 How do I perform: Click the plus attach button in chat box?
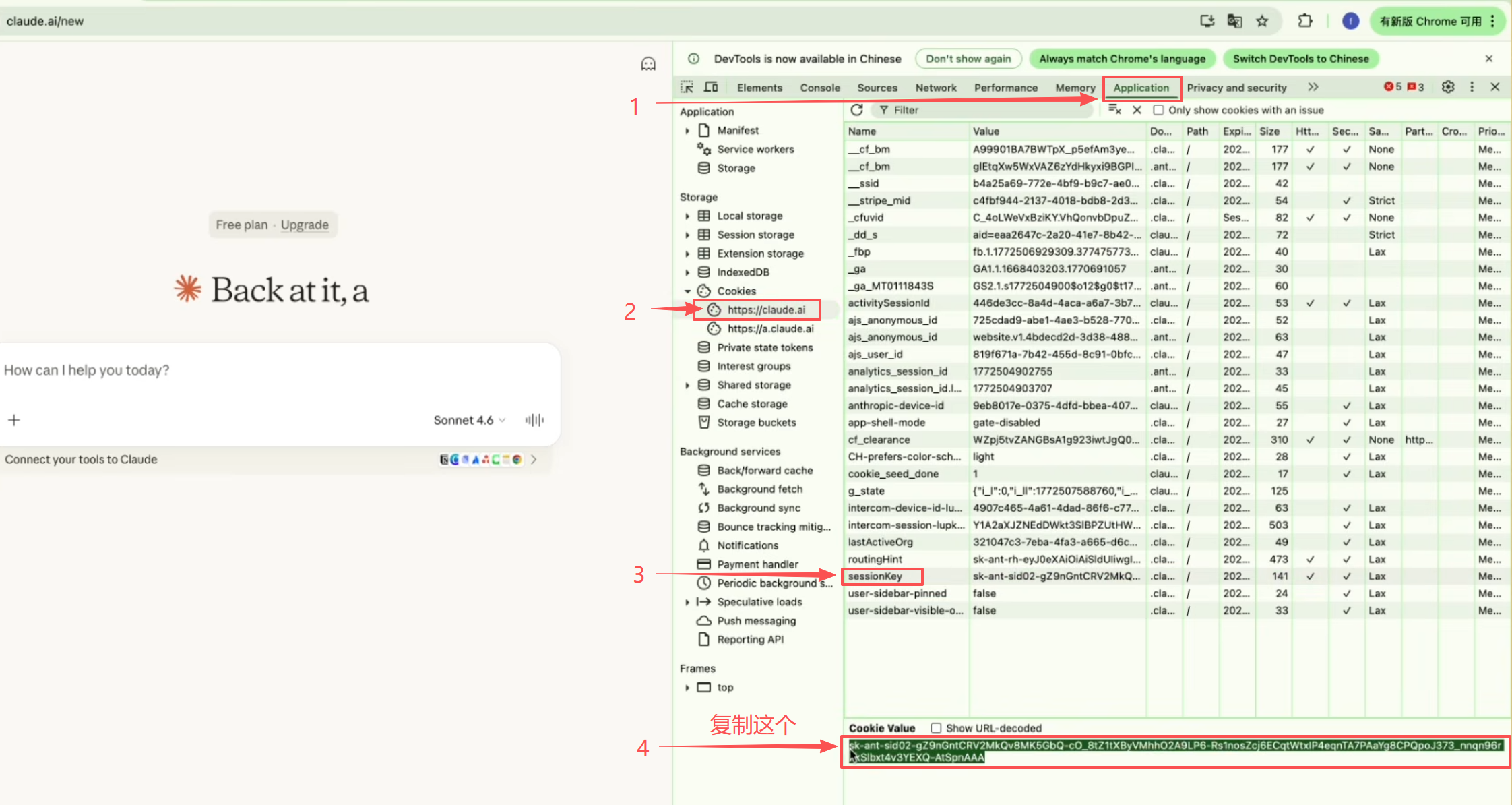click(x=14, y=420)
